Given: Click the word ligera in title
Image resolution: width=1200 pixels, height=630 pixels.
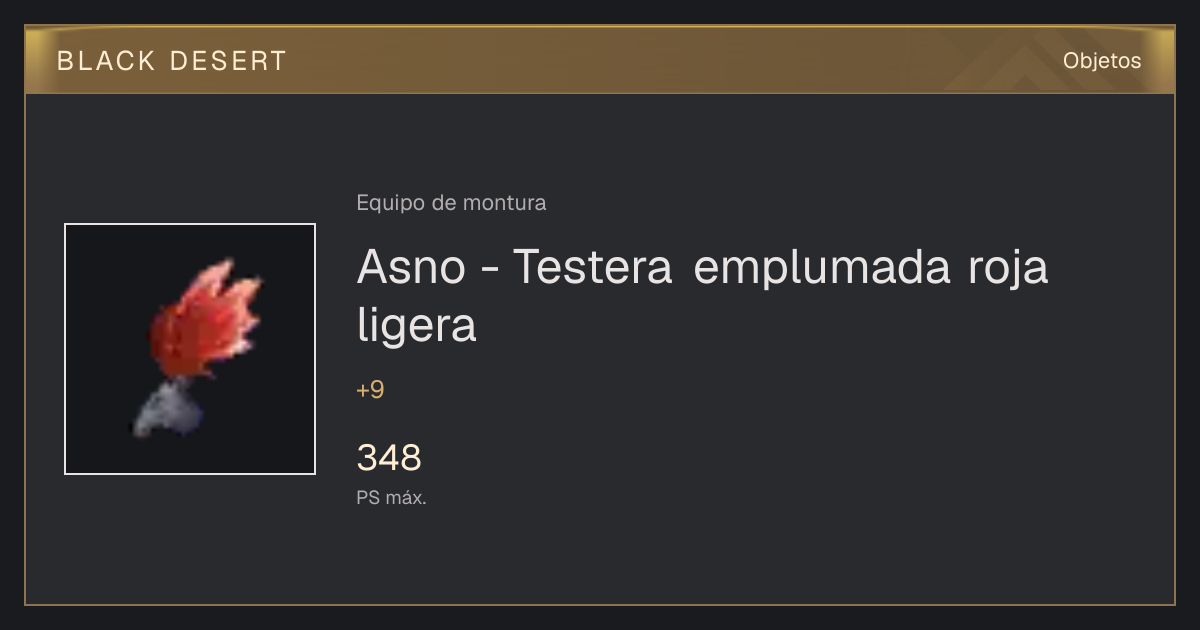Looking at the screenshot, I should coord(416,328).
